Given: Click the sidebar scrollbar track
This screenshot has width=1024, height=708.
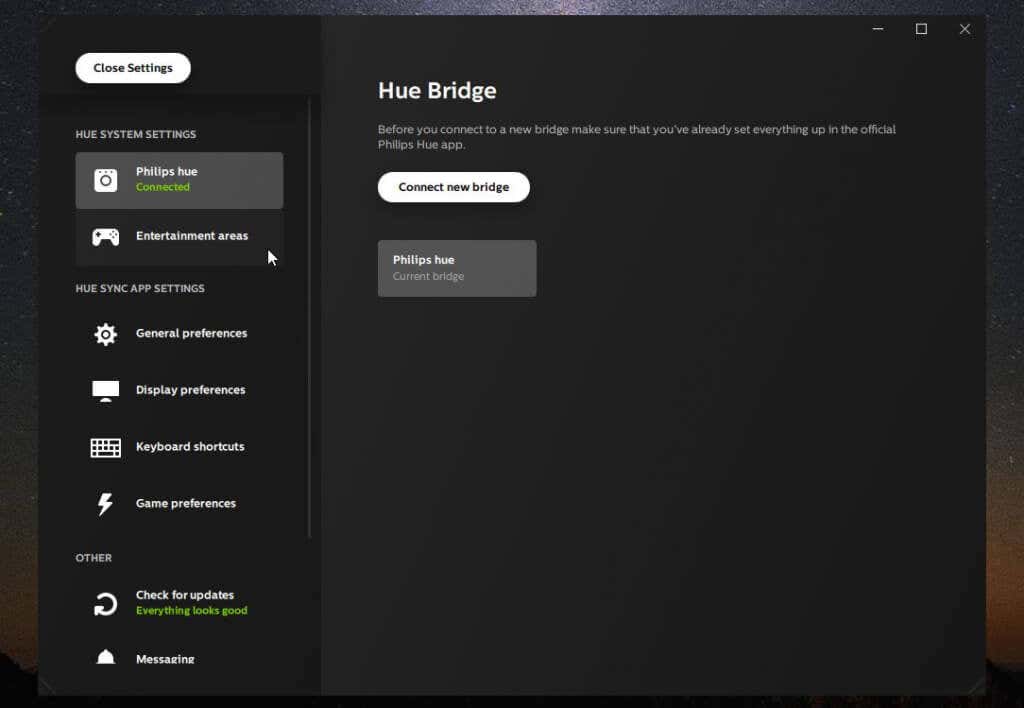Looking at the screenshot, I should click(x=311, y=400).
